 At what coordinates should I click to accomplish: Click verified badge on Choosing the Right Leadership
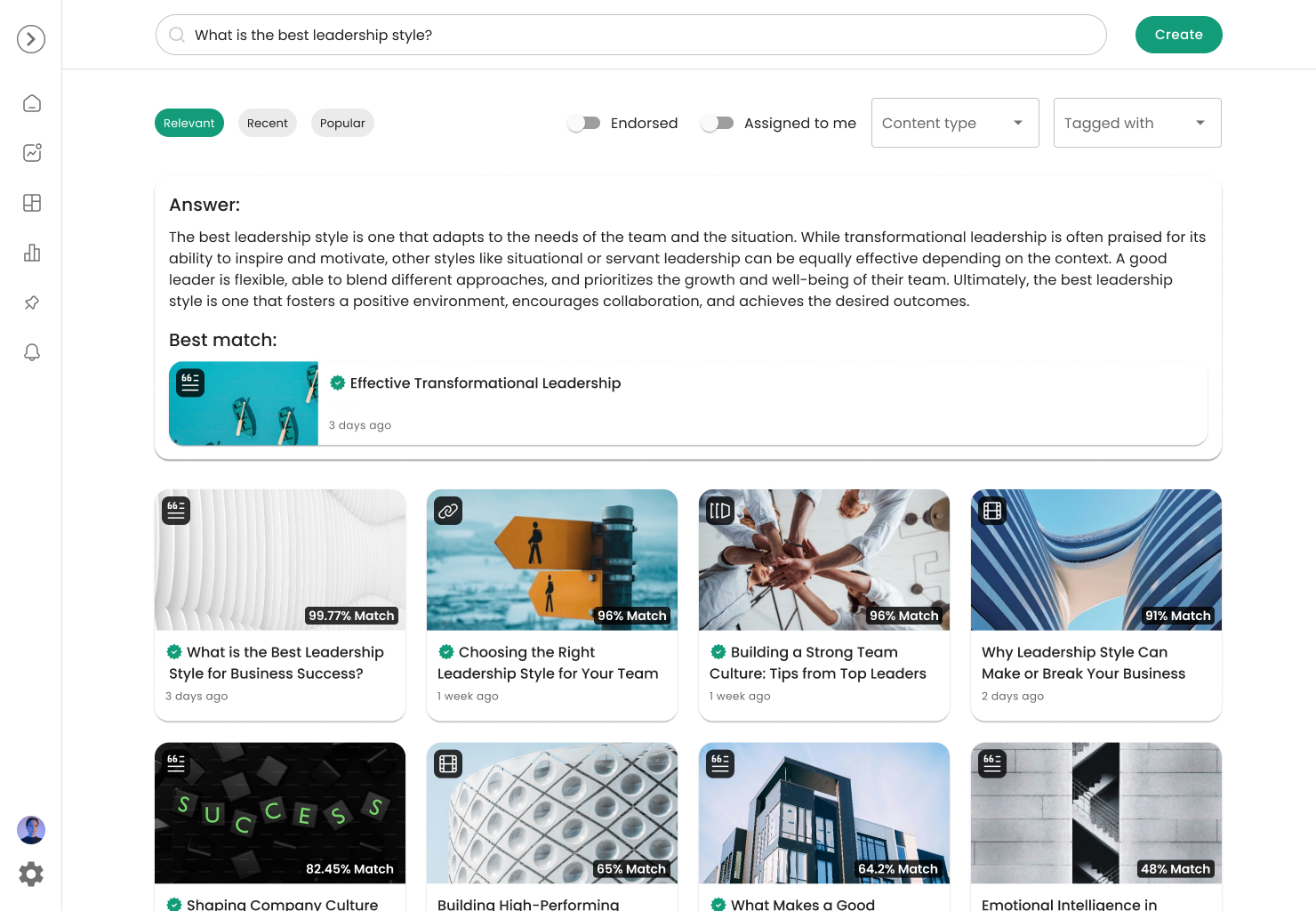pos(446,652)
